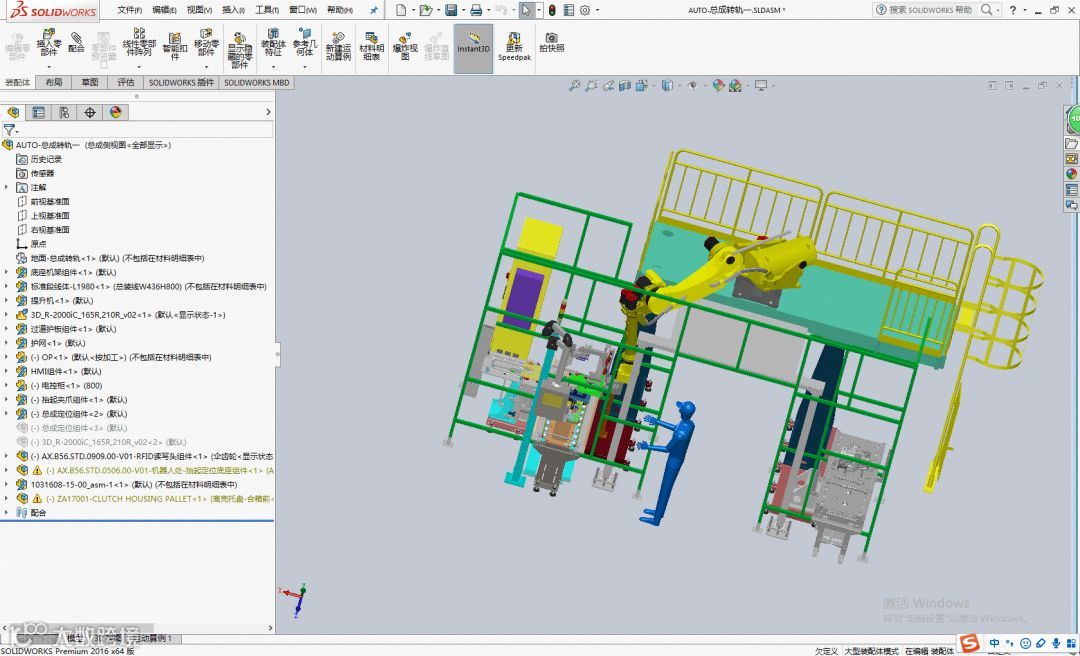
Task: Click the 线性零部件阵列 pattern tool
Action: (139, 41)
